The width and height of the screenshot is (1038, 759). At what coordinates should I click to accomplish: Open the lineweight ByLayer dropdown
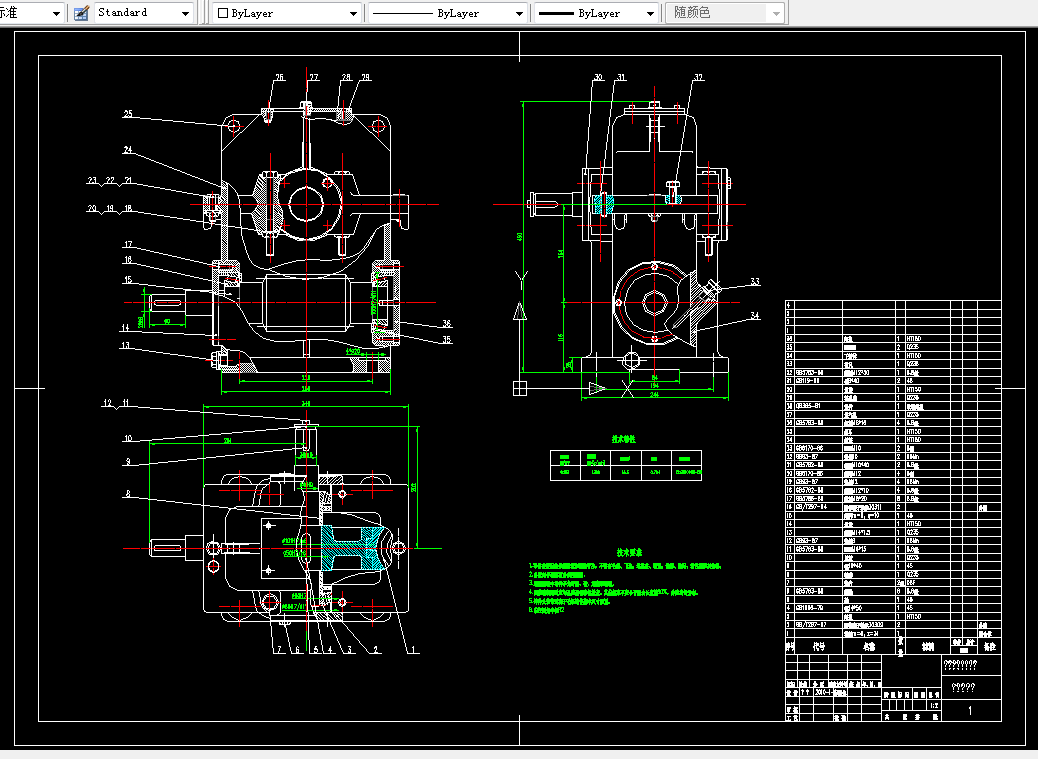click(596, 13)
